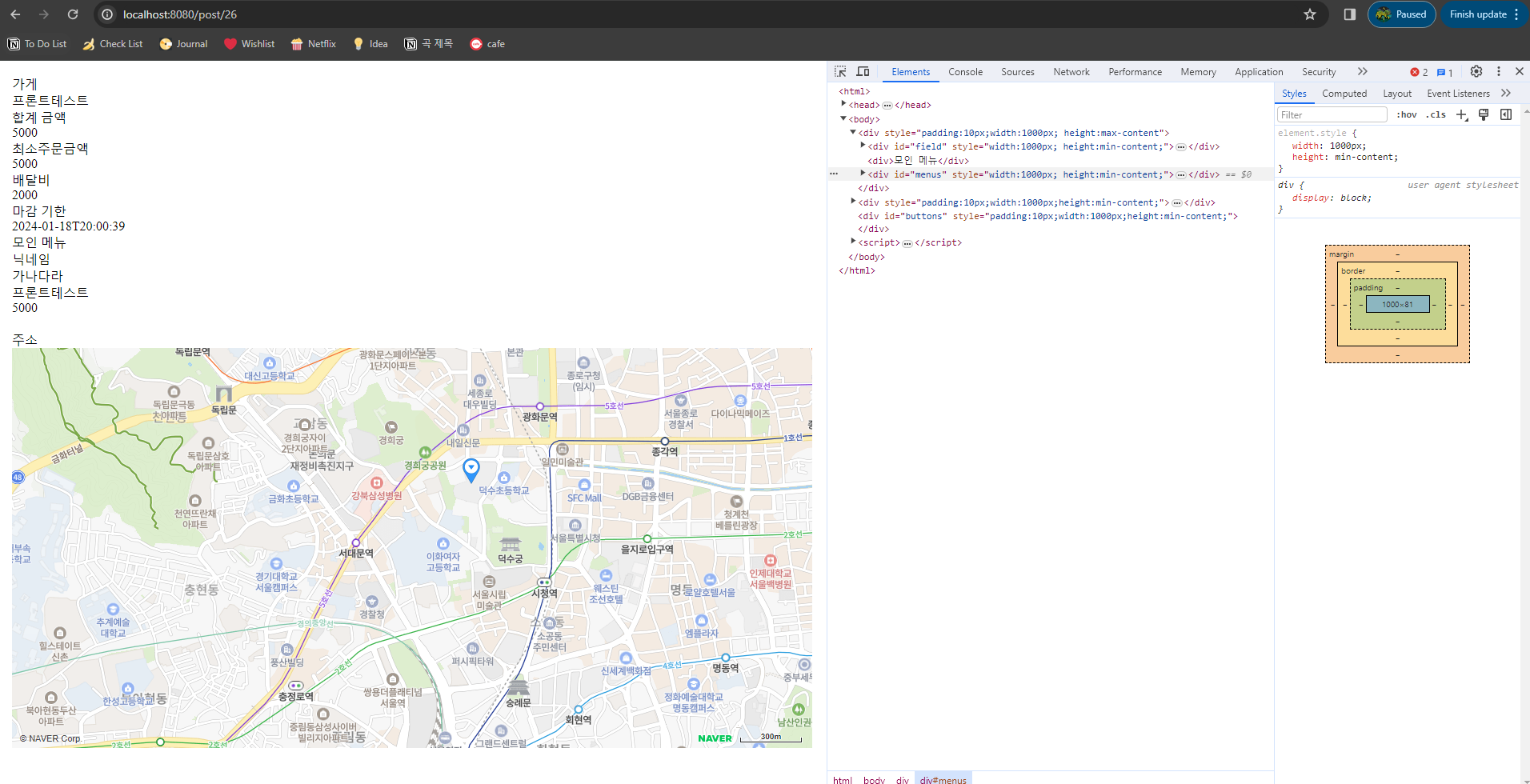The width and height of the screenshot is (1530, 784).
Task: Open DevTools three-dot customize menu
Action: (x=1499, y=71)
